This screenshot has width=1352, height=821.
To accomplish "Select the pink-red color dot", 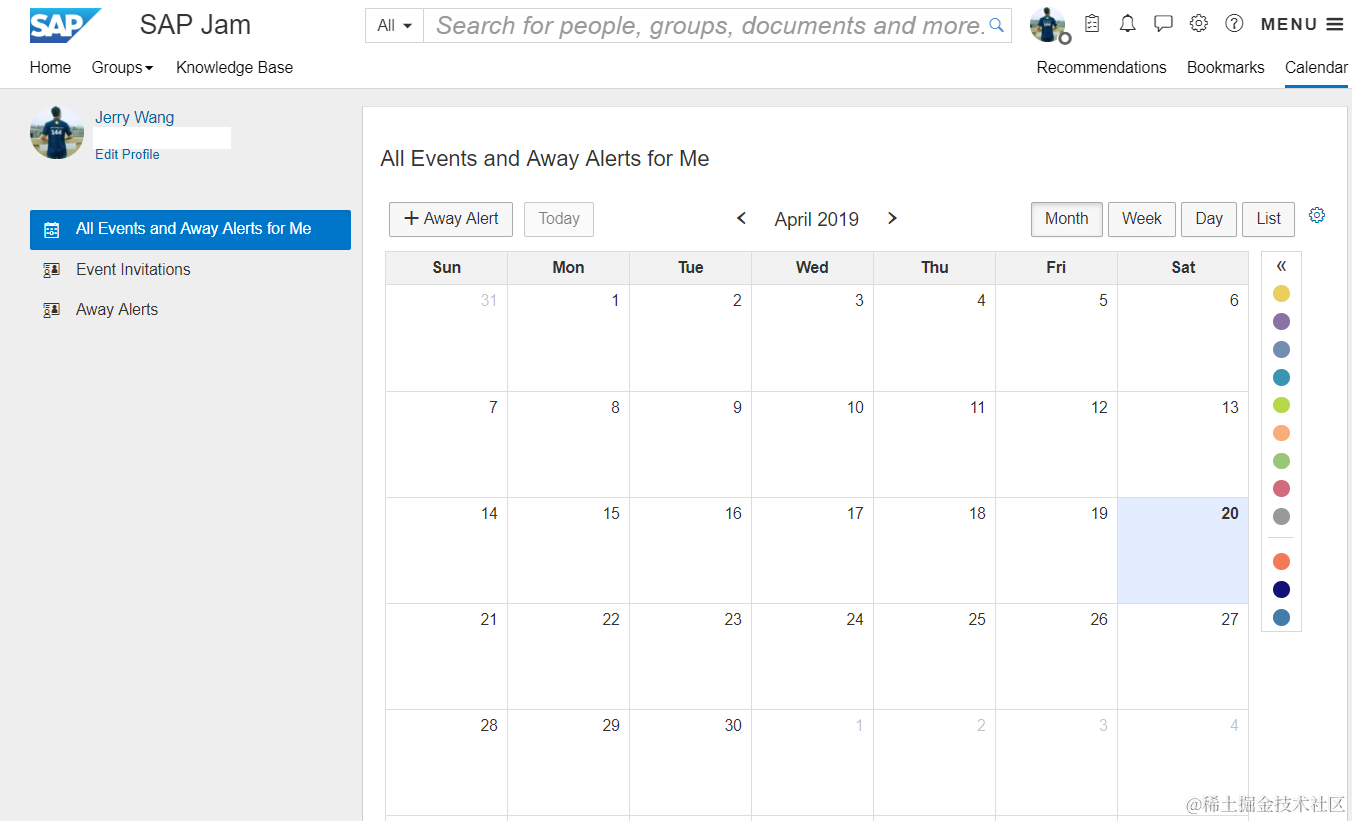I will [x=1281, y=489].
